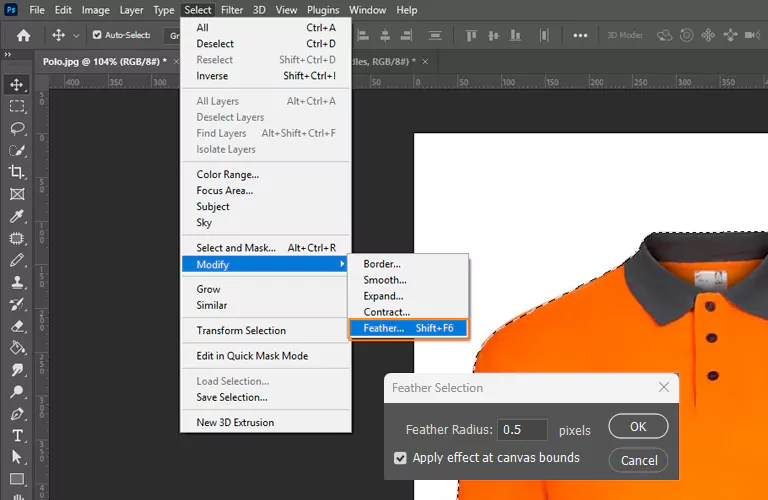The height and width of the screenshot is (500, 768).
Task: Open the File menu
Action: click(x=37, y=10)
